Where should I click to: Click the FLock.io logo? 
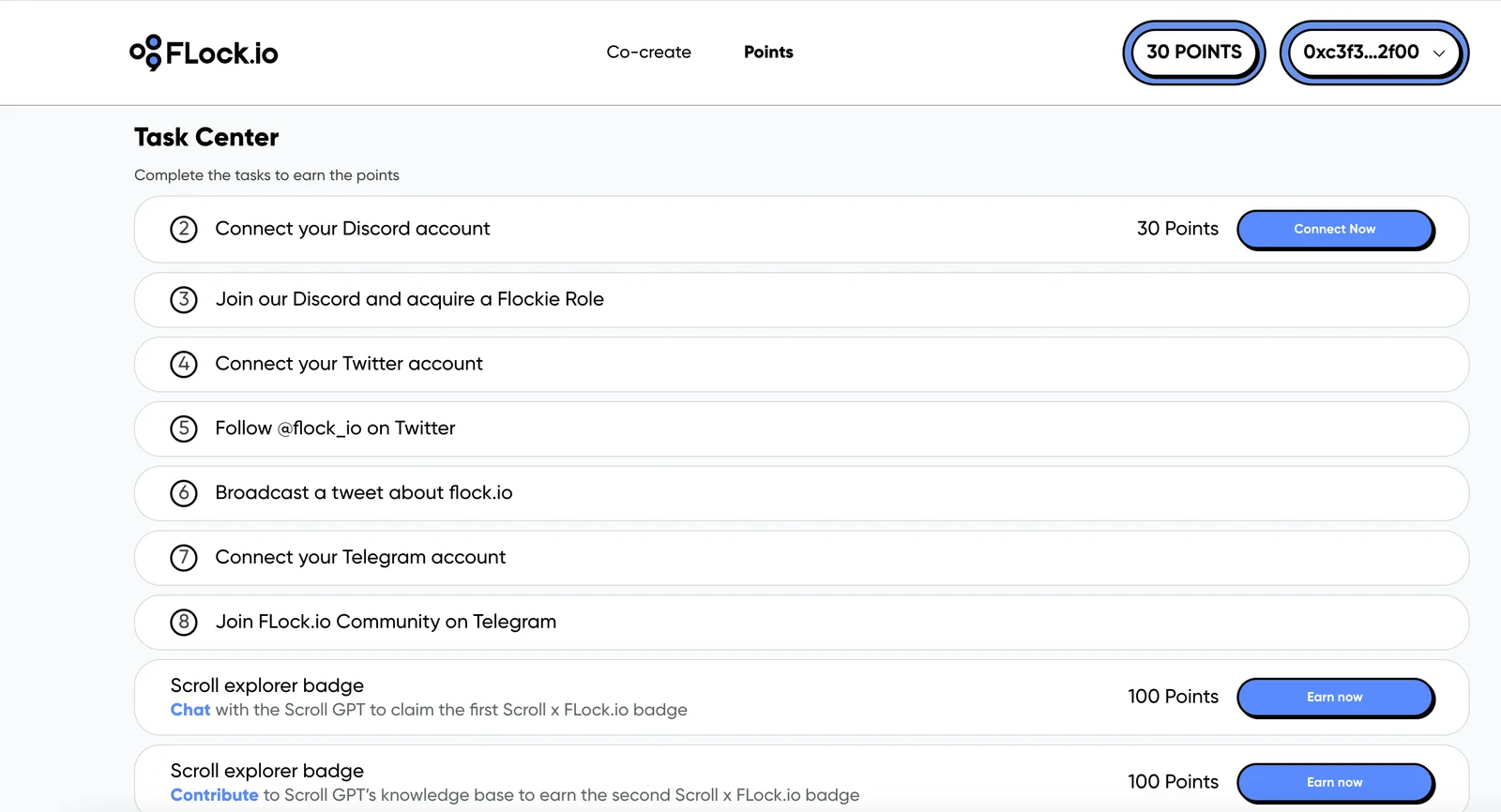[x=204, y=53]
